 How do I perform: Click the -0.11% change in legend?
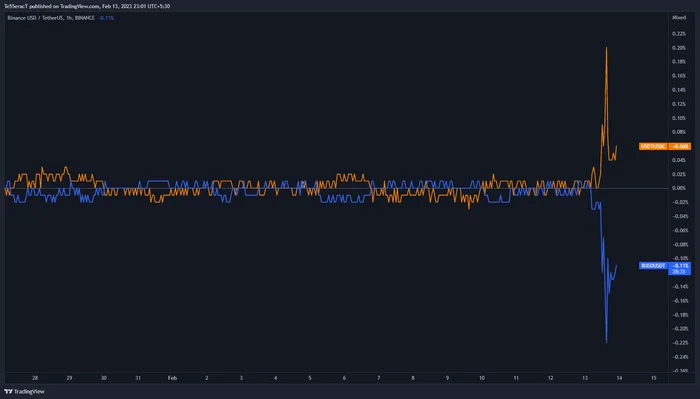pos(106,18)
